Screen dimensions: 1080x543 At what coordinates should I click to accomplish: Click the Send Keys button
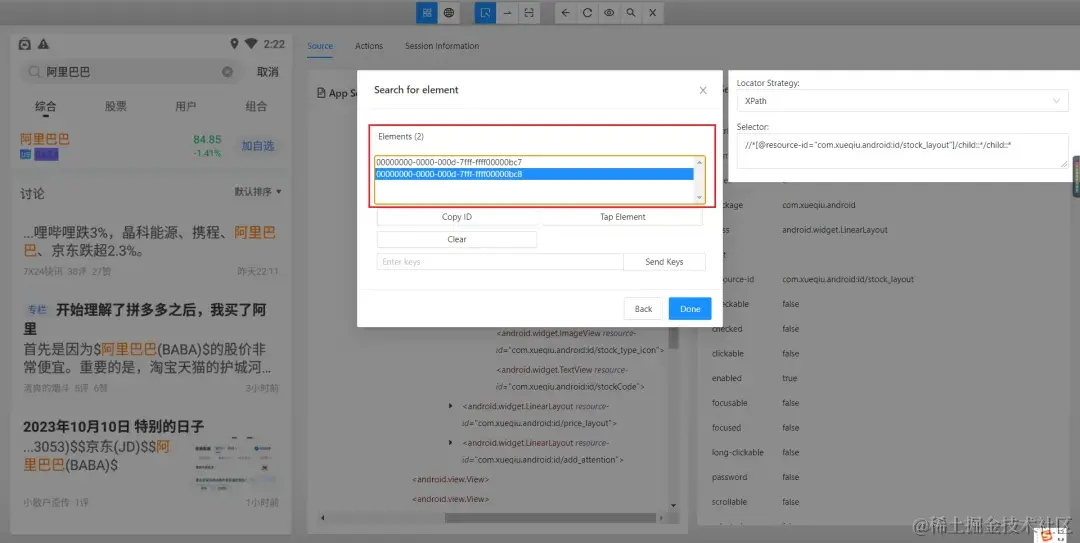pyautogui.click(x=664, y=262)
